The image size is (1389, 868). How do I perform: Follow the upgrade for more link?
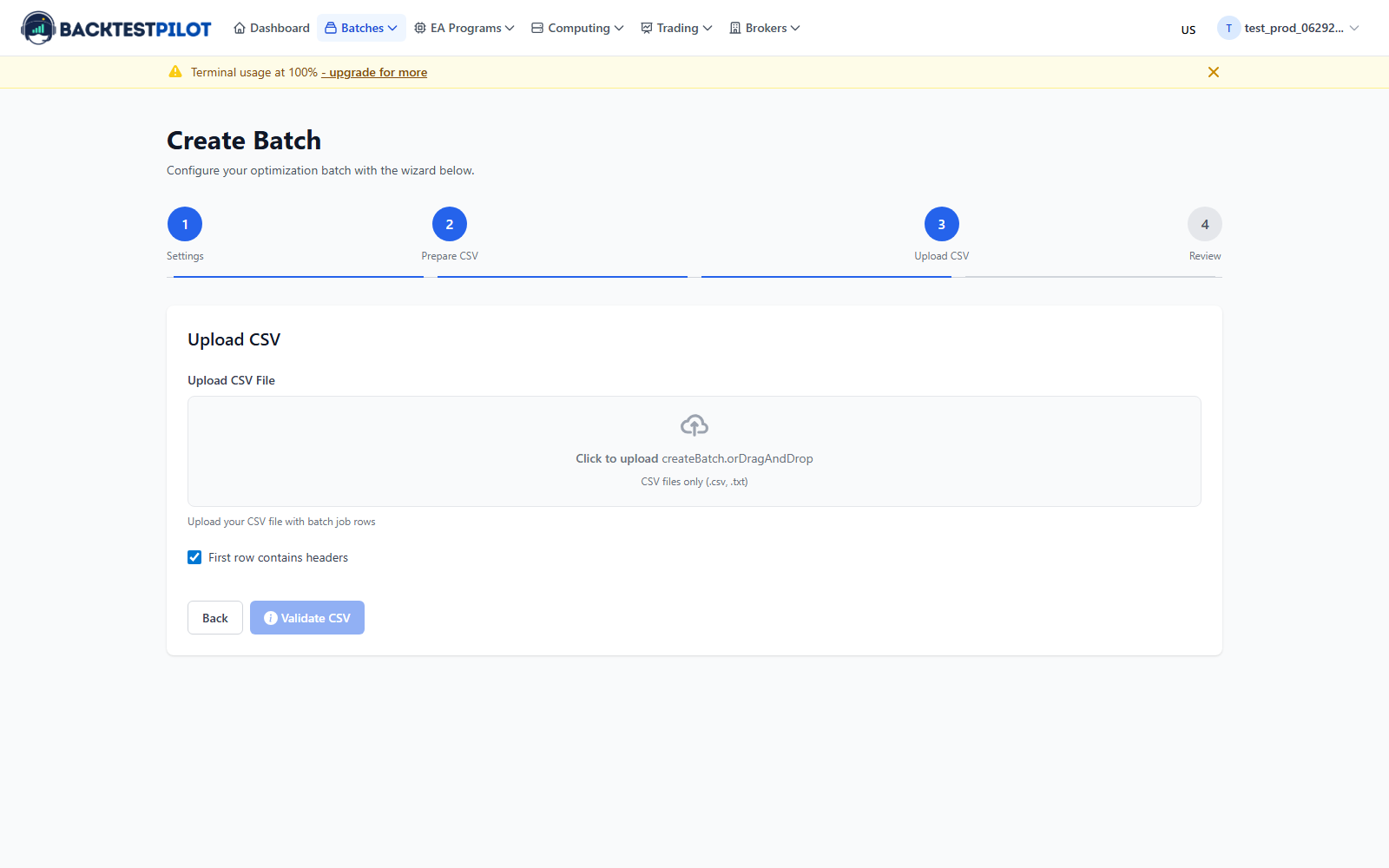pyautogui.click(x=374, y=72)
